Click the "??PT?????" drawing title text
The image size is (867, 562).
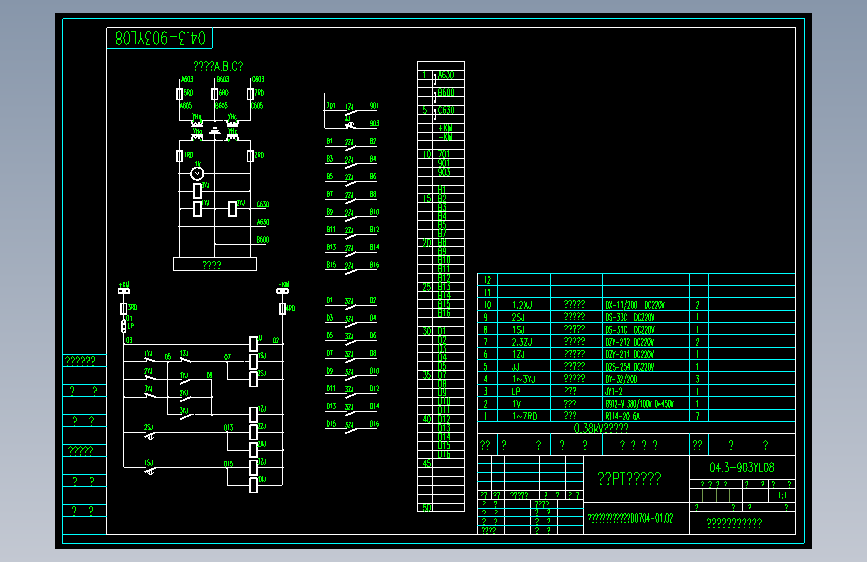pos(629,478)
